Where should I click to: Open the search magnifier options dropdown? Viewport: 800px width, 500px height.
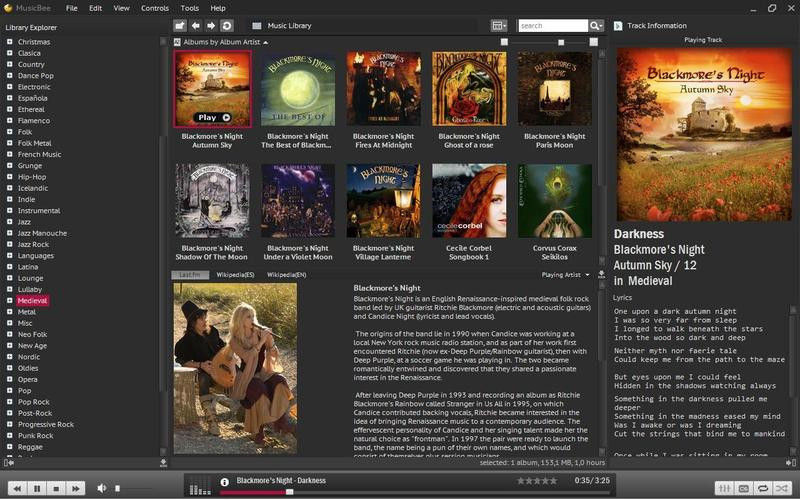[596, 26]
